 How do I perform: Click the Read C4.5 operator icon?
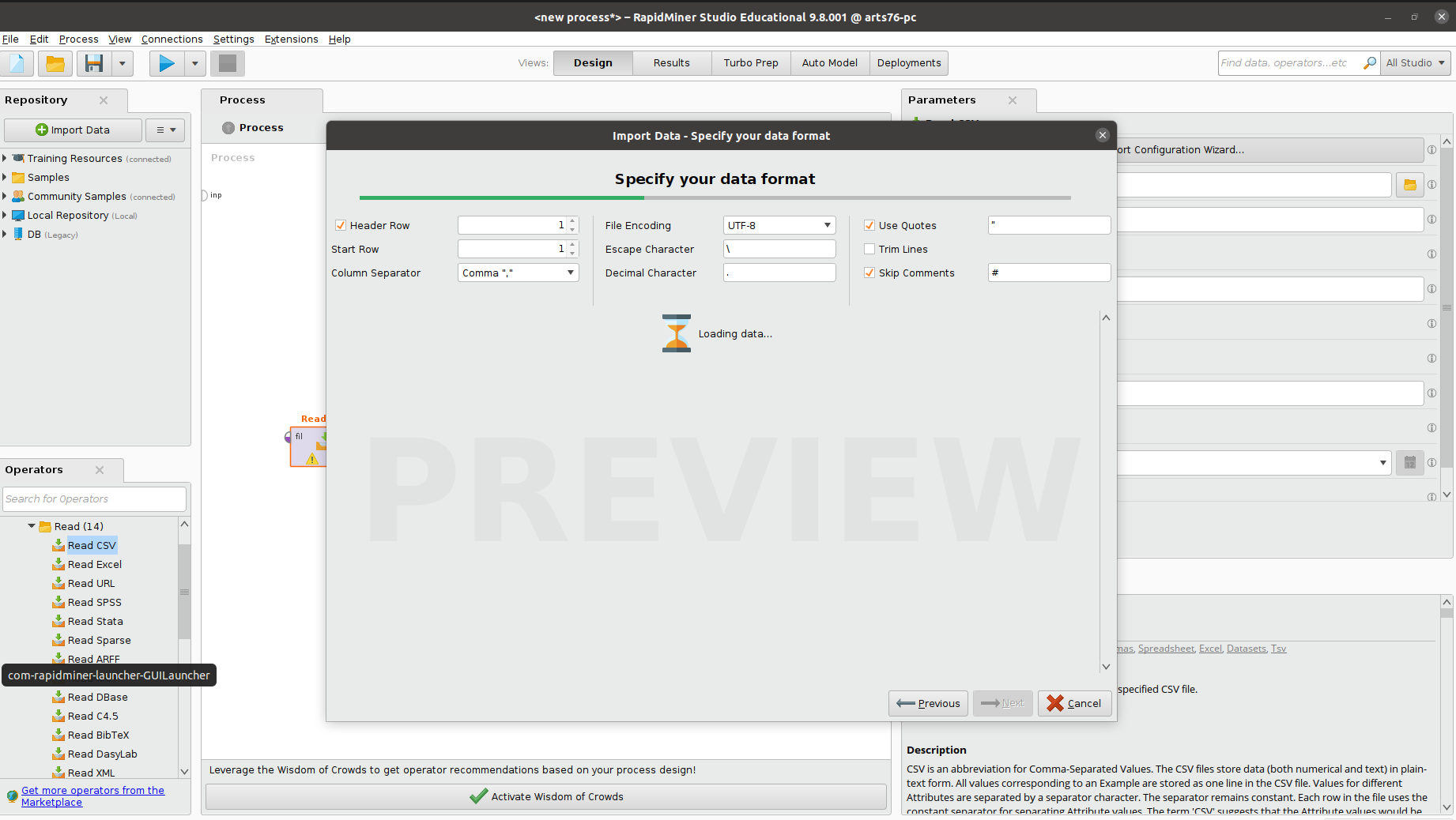[58, 716]
